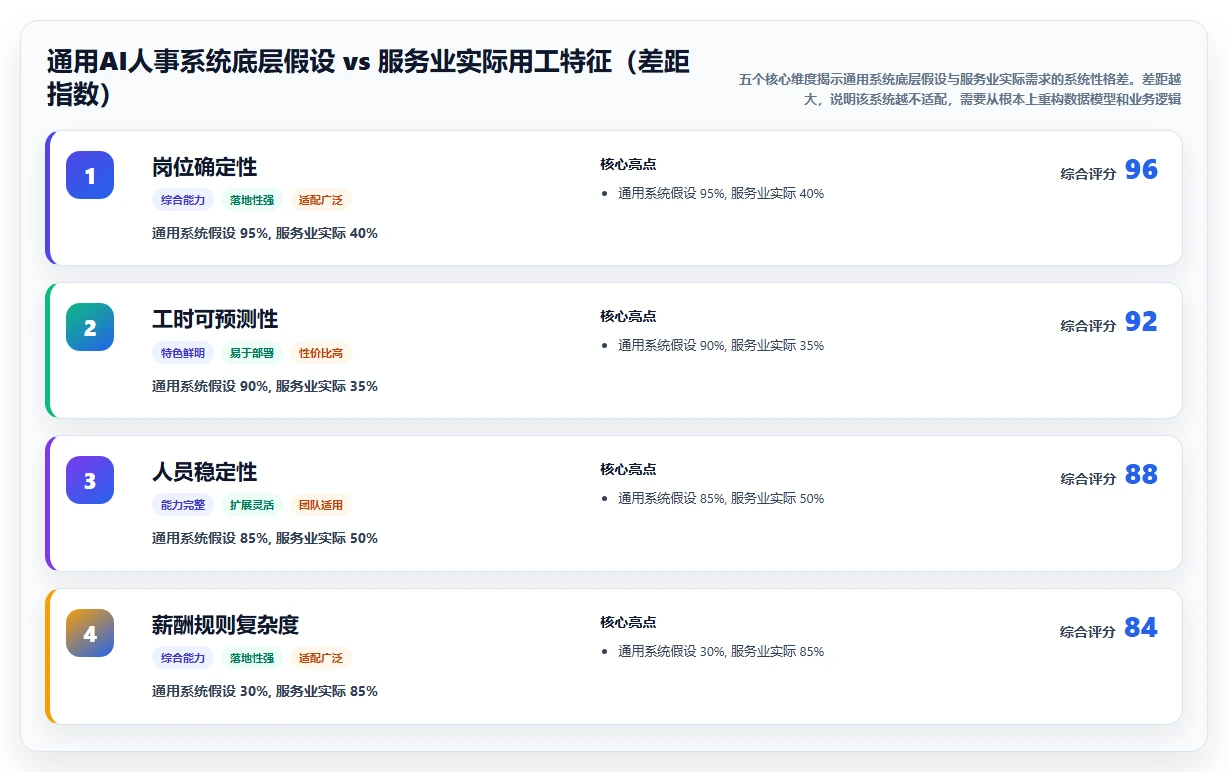Click bullet item 通用系统假设 30%, 服务业实际 85%
Screen dimensions: 1228x772
(721, 651)
